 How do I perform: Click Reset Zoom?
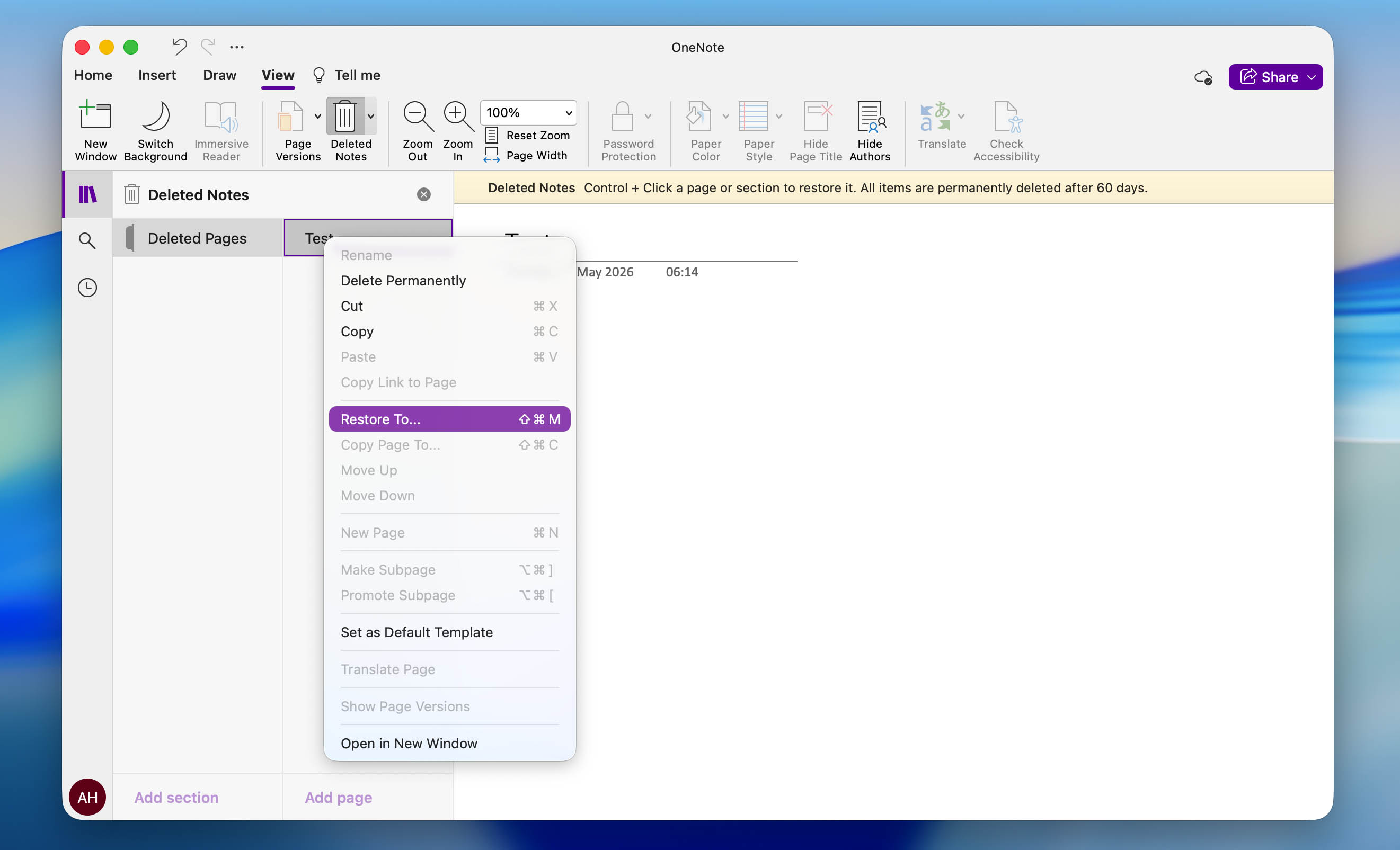coord(528,135)
